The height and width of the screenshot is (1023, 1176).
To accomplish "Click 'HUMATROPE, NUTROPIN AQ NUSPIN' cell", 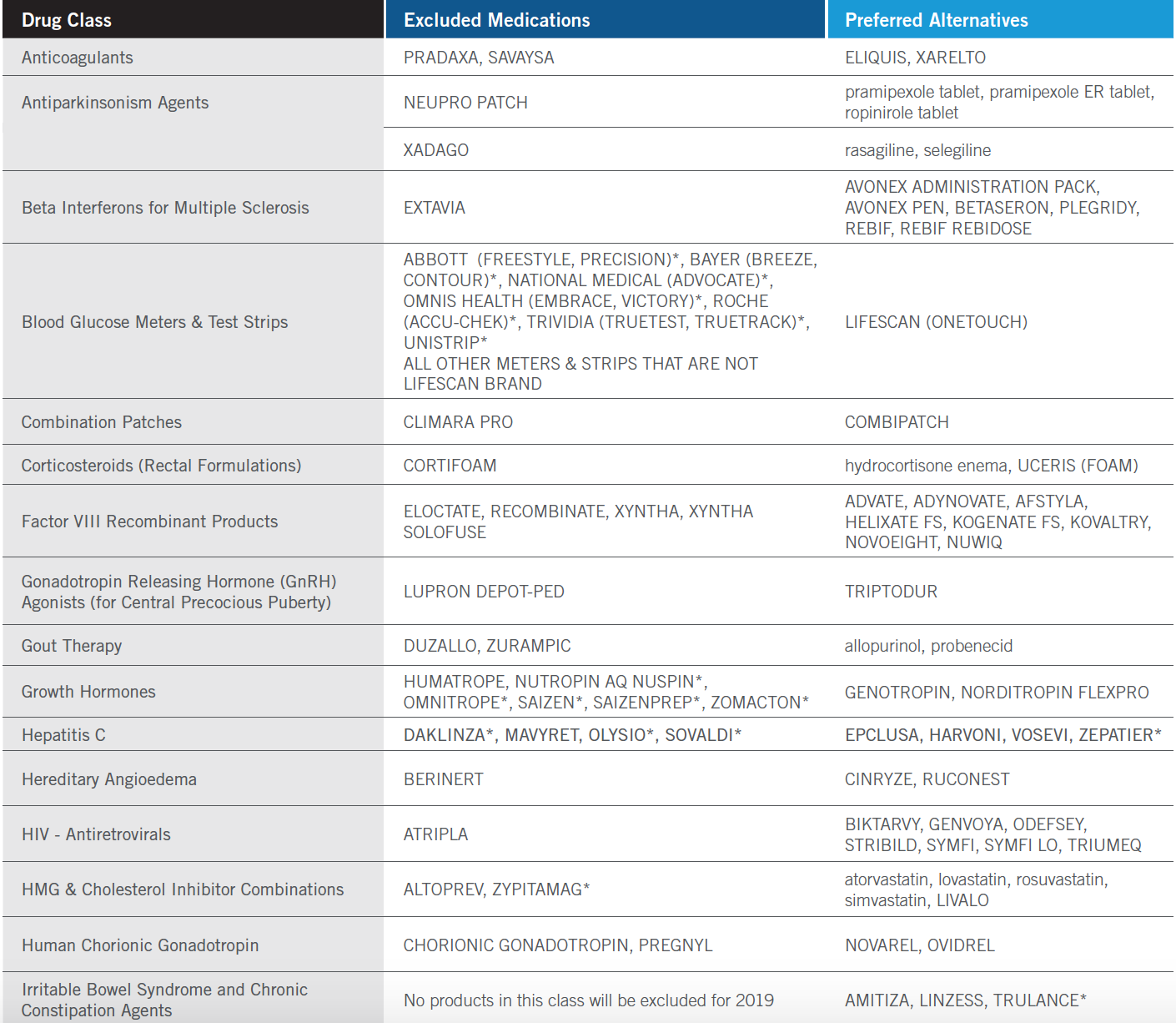I will click(606, 692).
